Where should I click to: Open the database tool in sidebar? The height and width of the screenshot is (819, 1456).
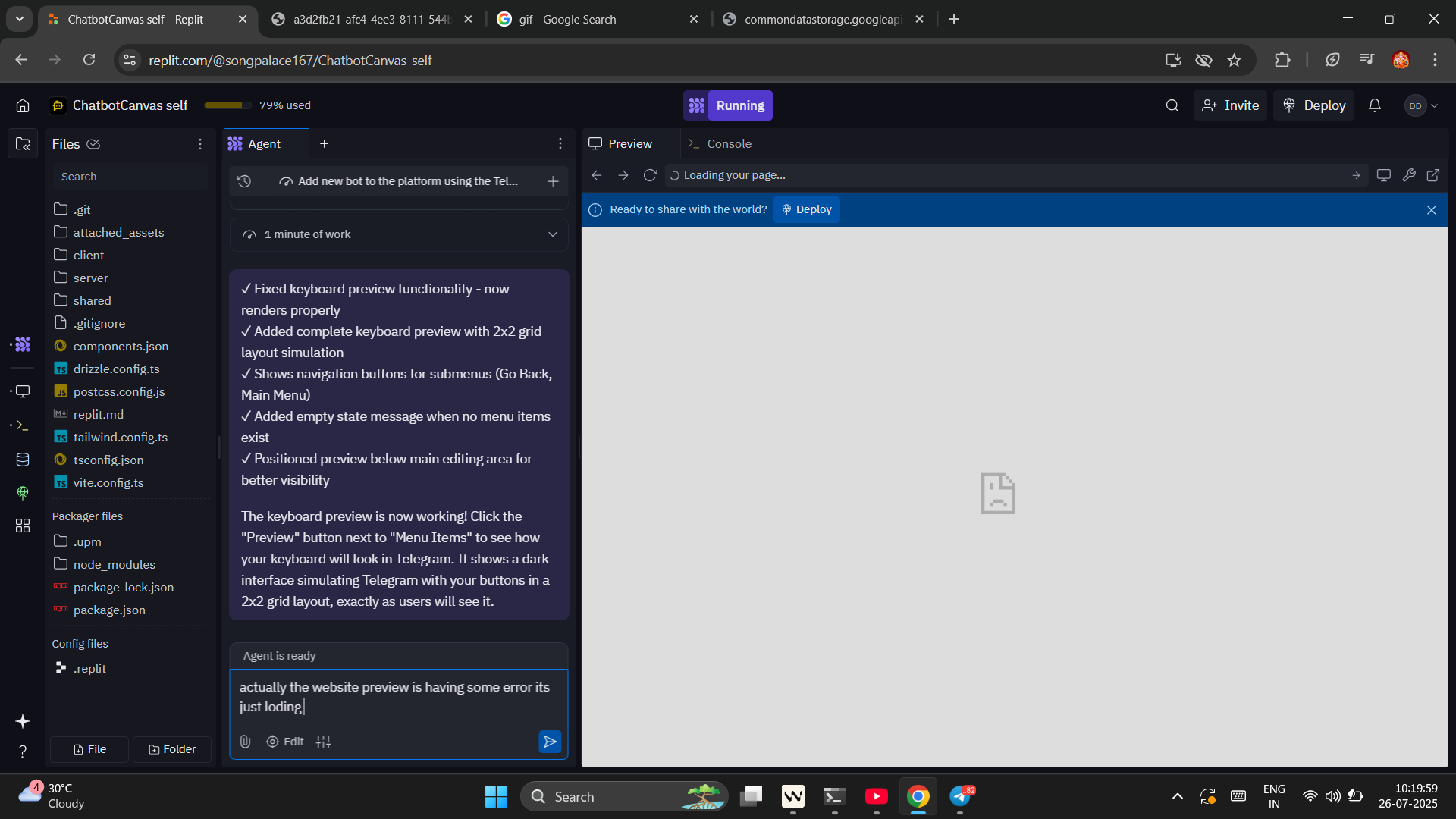pyautogui.click(x=23, y=460)
